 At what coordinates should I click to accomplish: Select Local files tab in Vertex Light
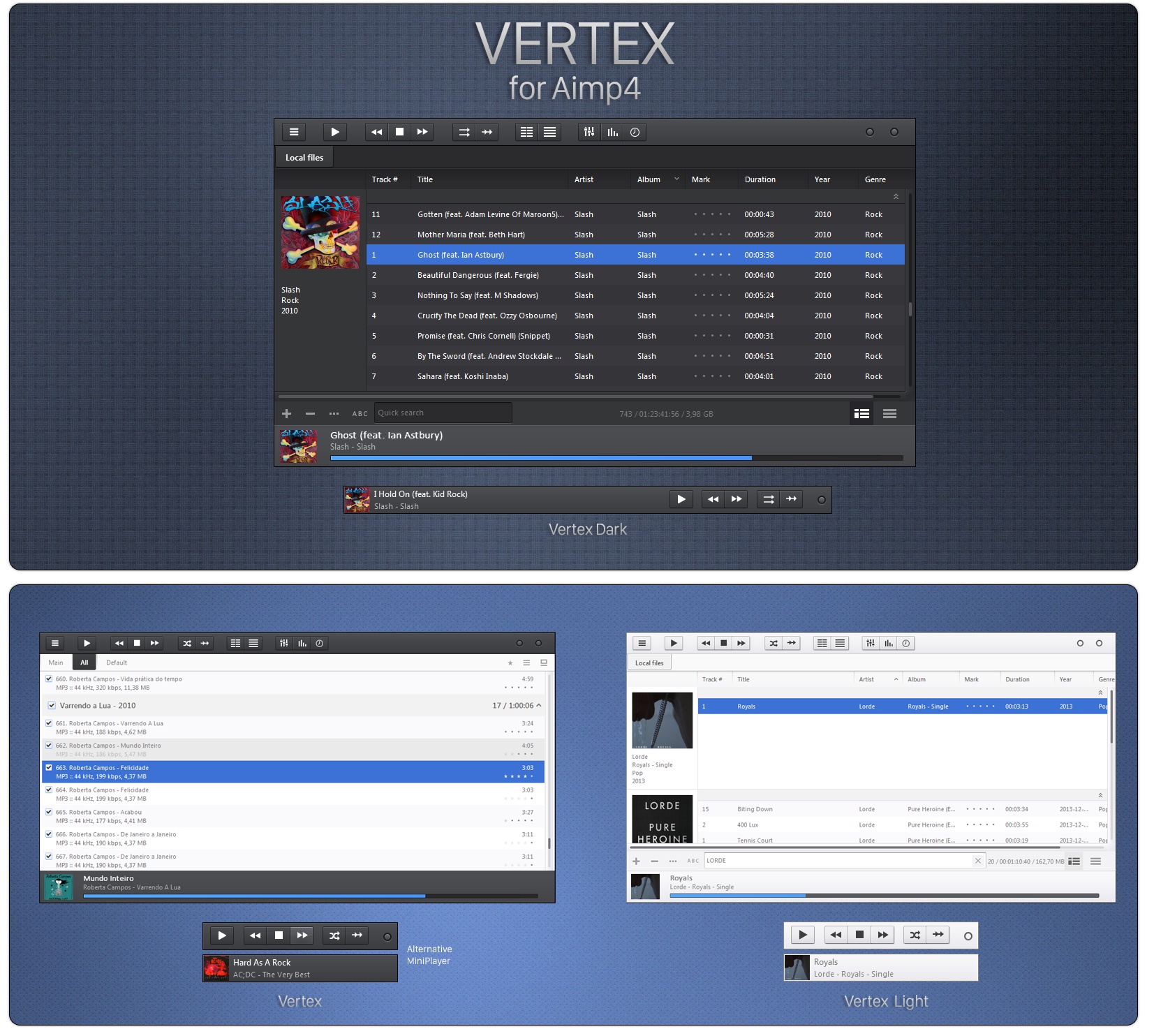pyautogui.click(x=649, y=663)
